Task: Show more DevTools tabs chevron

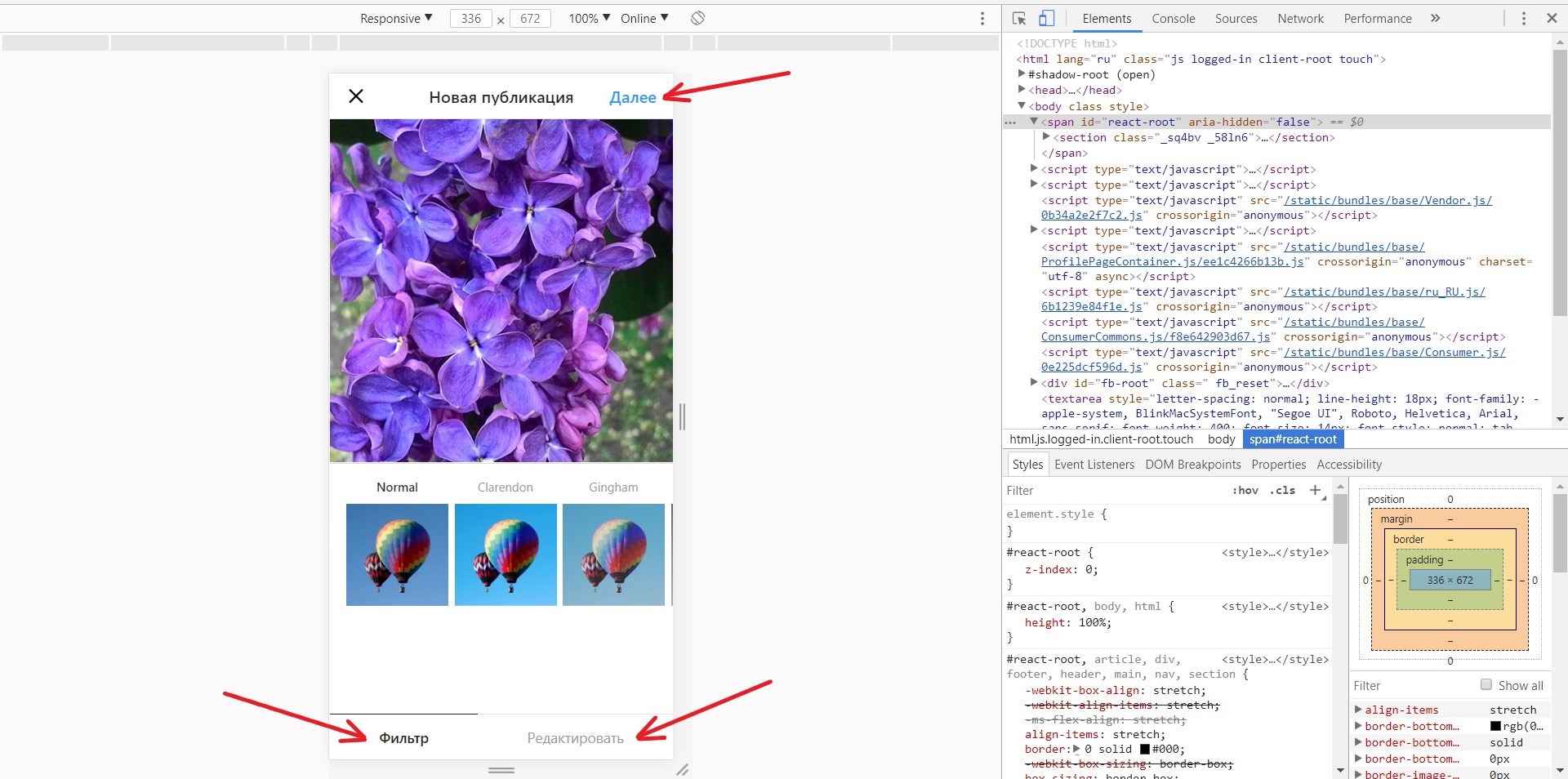Action: [x=1435, y=18]
